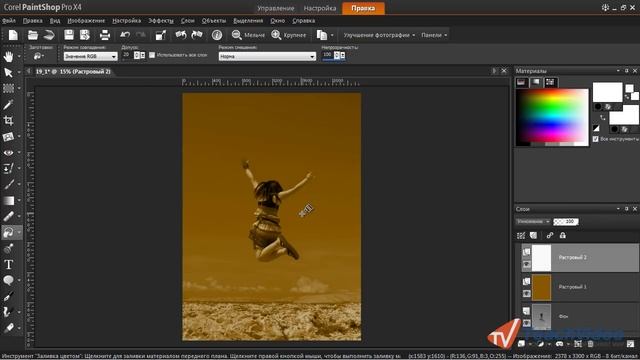Viewport: 640px width, 360px height.
Task: Open a file with the folder icon
Action: [x=33, y=35]
